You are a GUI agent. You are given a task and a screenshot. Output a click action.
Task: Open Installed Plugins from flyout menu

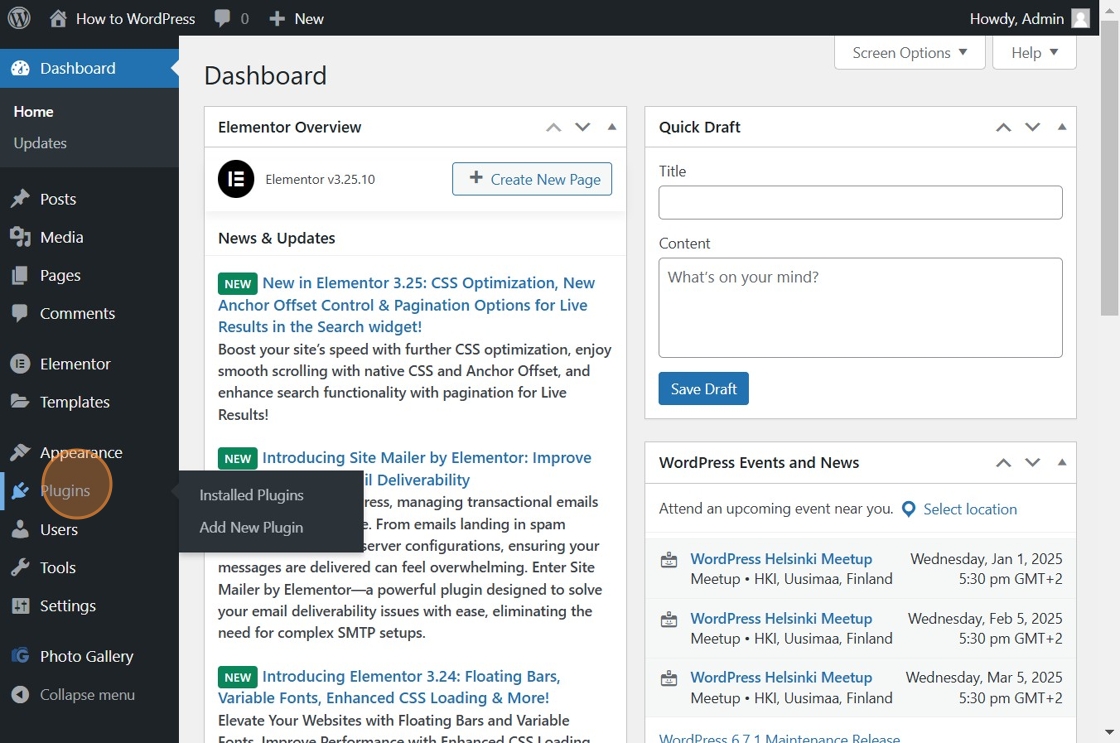[251, 495]
